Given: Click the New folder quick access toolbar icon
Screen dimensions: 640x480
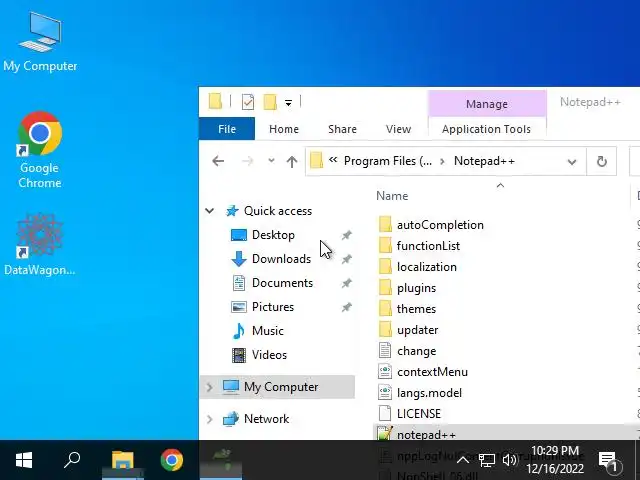Looking at the screenshot, I should (x=270, y=102).
